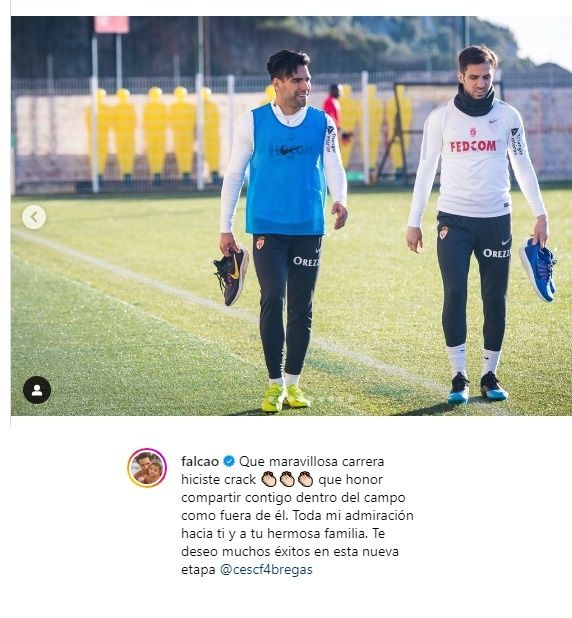The image size is (572, 618).
Task: Click the blue verified badge next to falcao
Action: pos(229,461)
